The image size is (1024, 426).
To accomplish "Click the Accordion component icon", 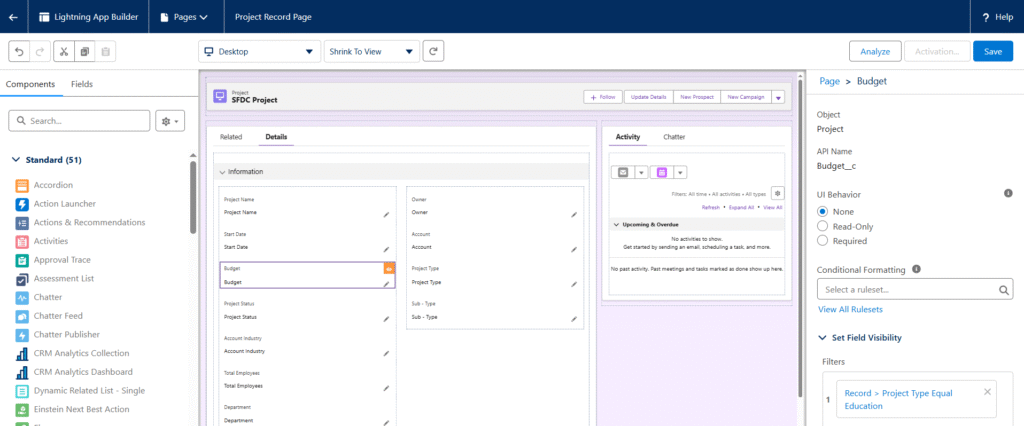I will point(22,185).
